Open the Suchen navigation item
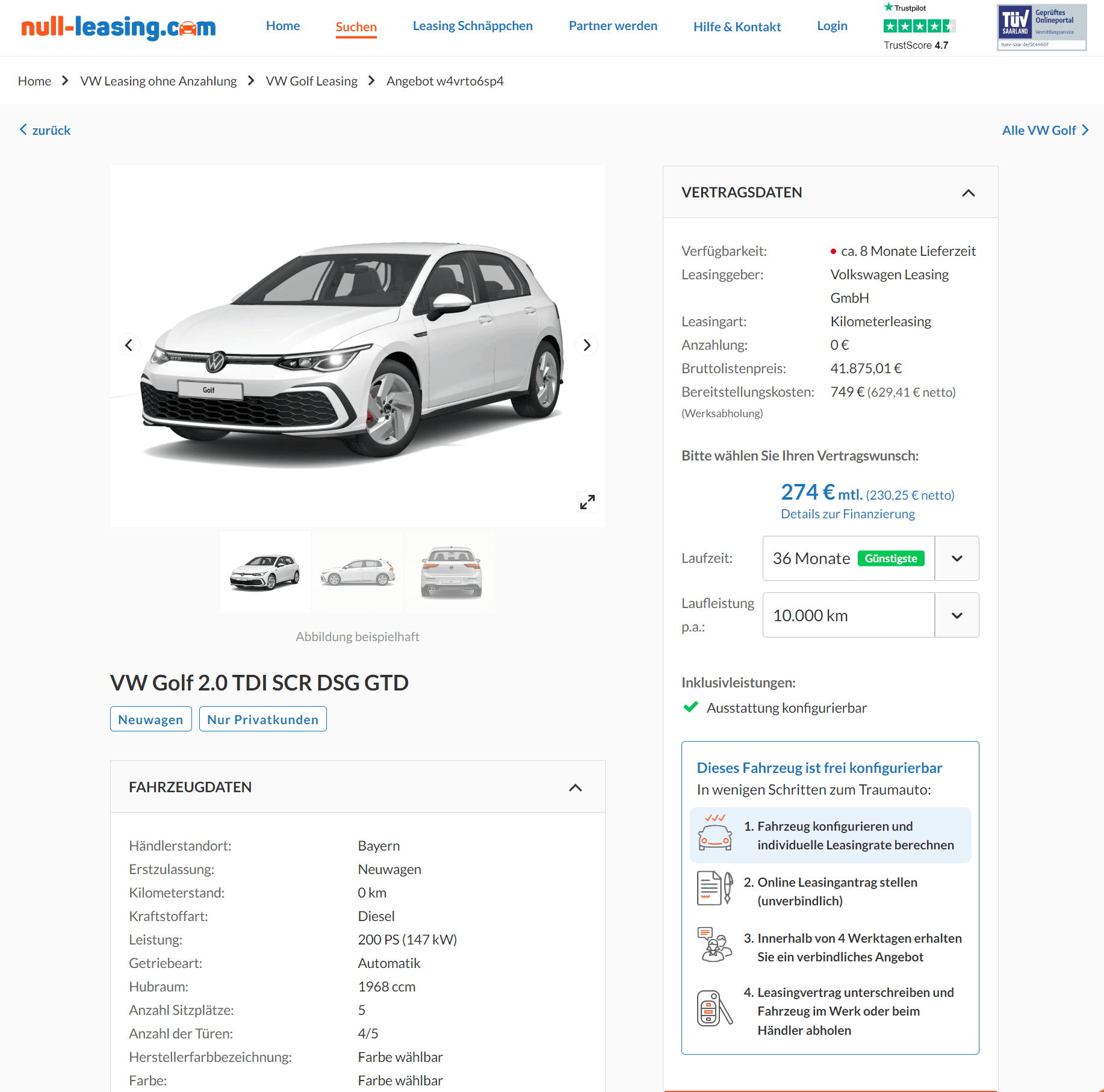The height and width of the screenshot is (1092, 1104). coord(356,27)
